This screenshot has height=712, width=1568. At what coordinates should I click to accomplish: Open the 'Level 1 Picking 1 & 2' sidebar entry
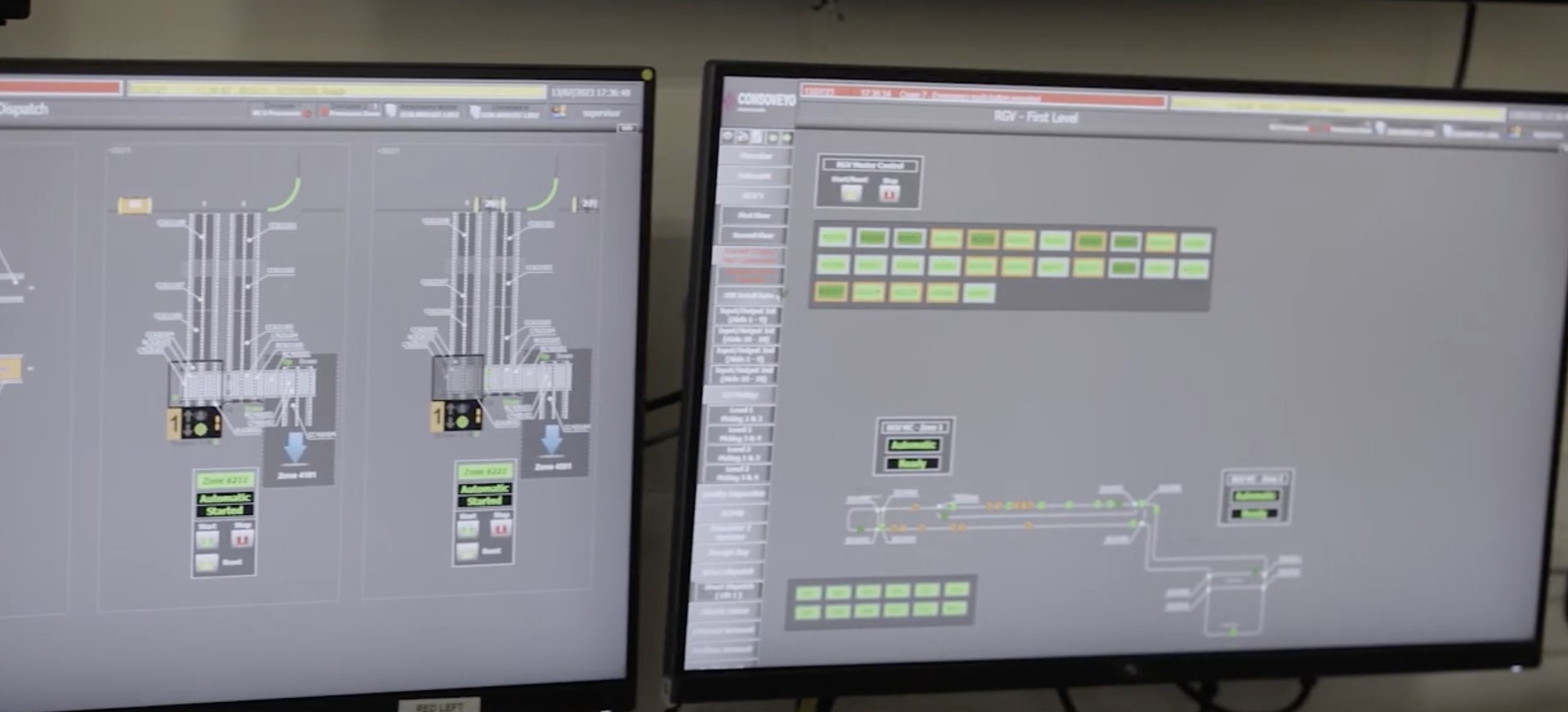(x=741, y=414)
